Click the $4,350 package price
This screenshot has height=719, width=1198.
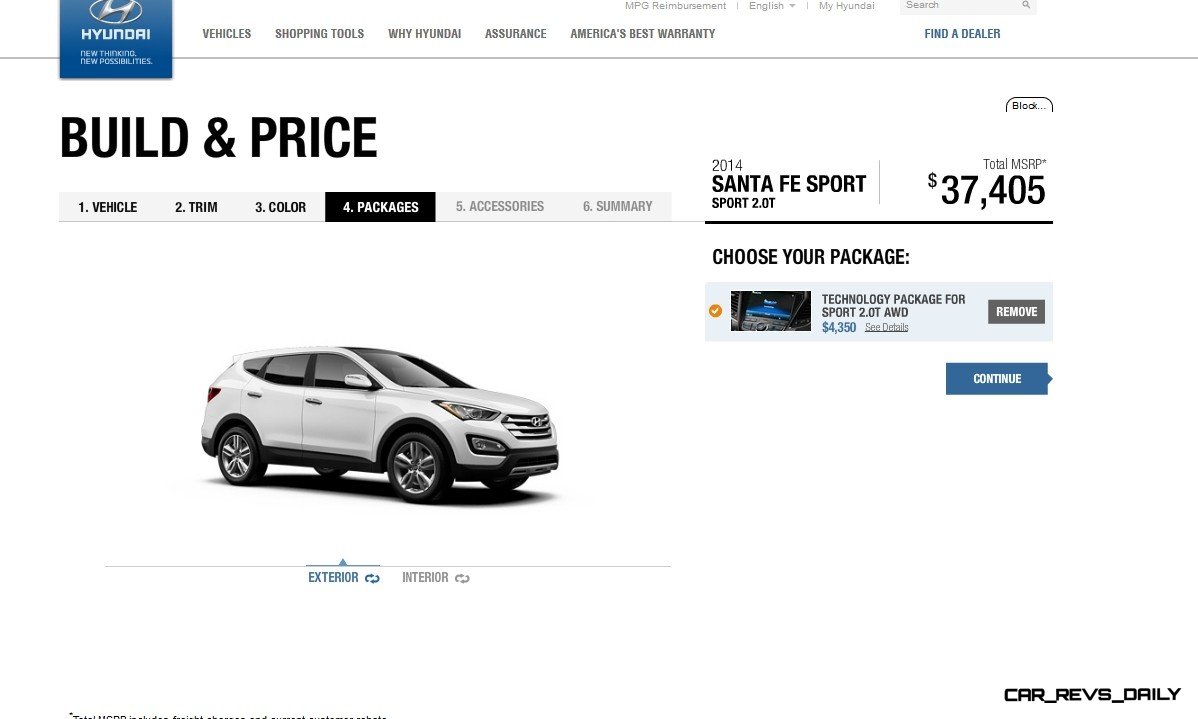click(839, 327)
